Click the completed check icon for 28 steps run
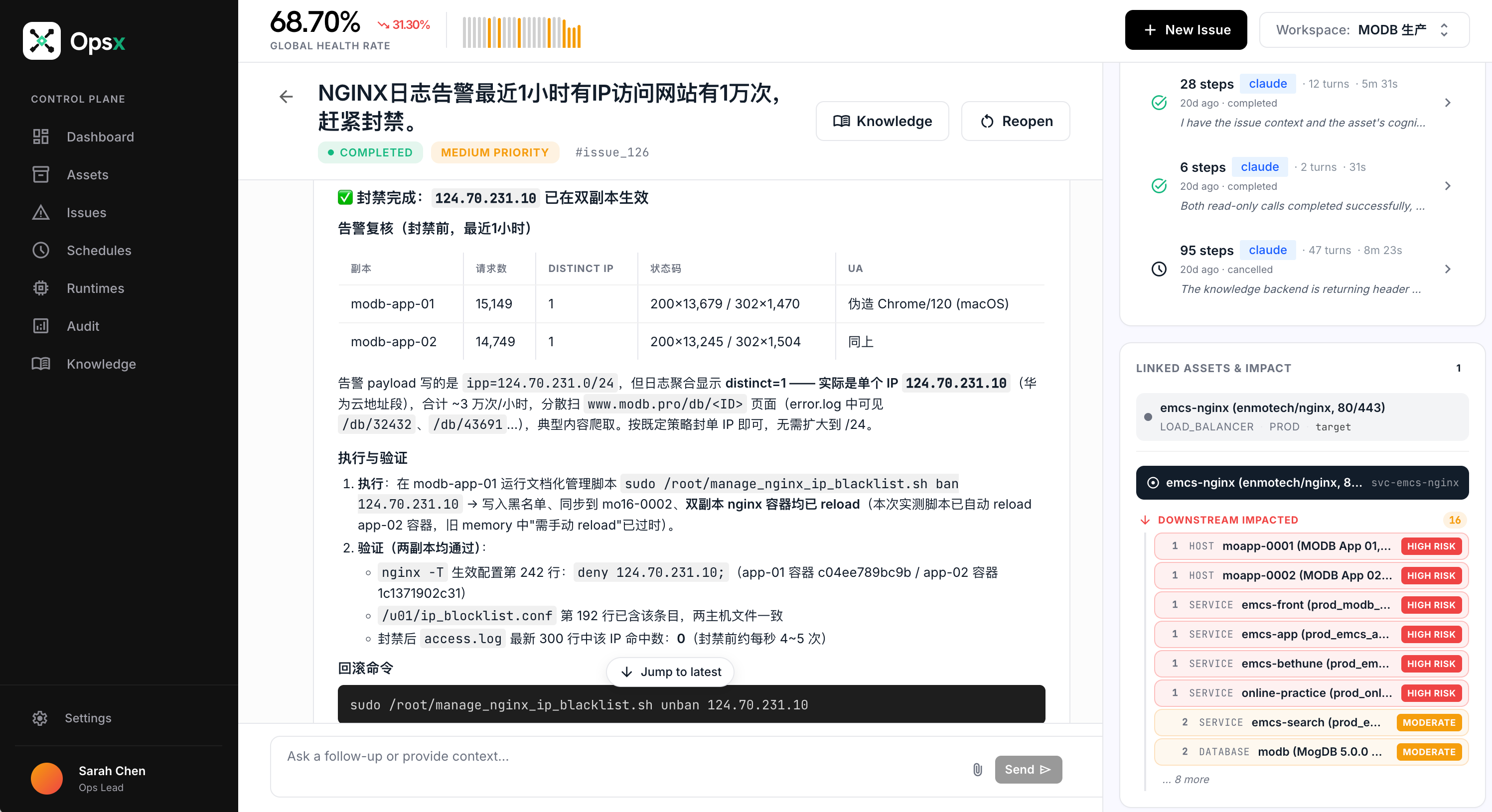This screenshot has height=812, width=1492. [x=1159, y=103]
